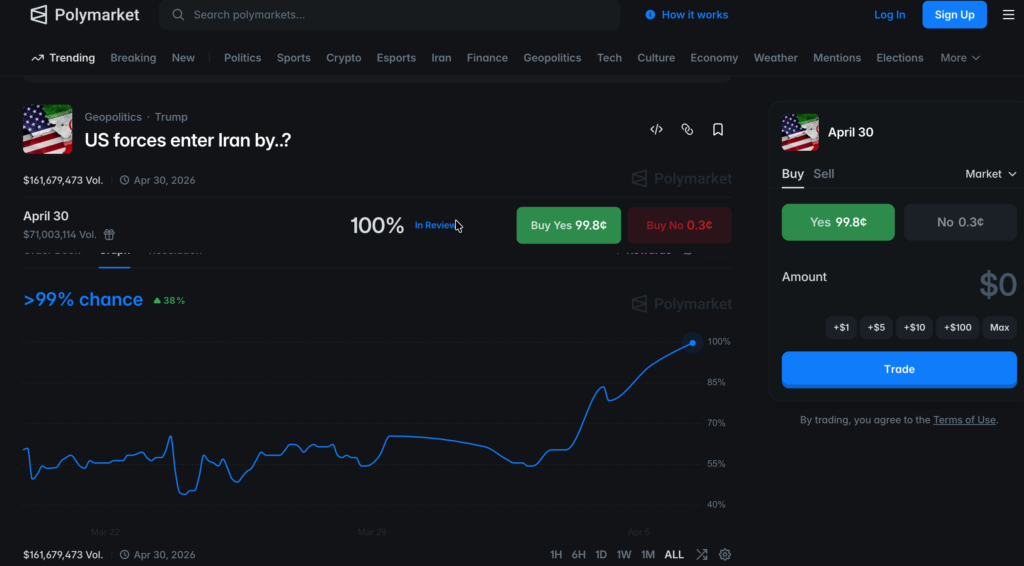Open the hamburger menu in header

(1007, 15)
